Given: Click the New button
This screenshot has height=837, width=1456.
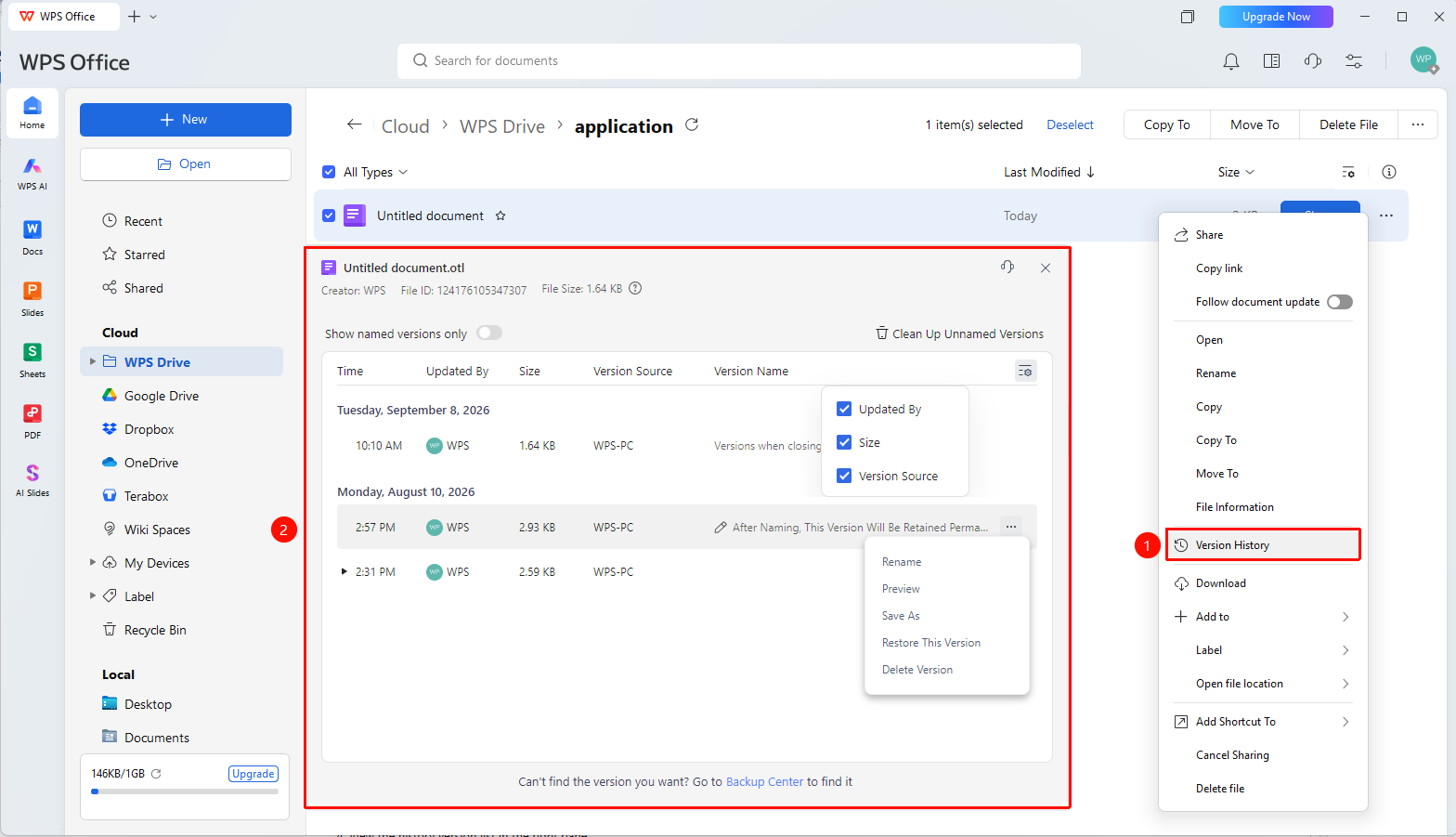Looking at the screenshot, I should click(186, 120).
